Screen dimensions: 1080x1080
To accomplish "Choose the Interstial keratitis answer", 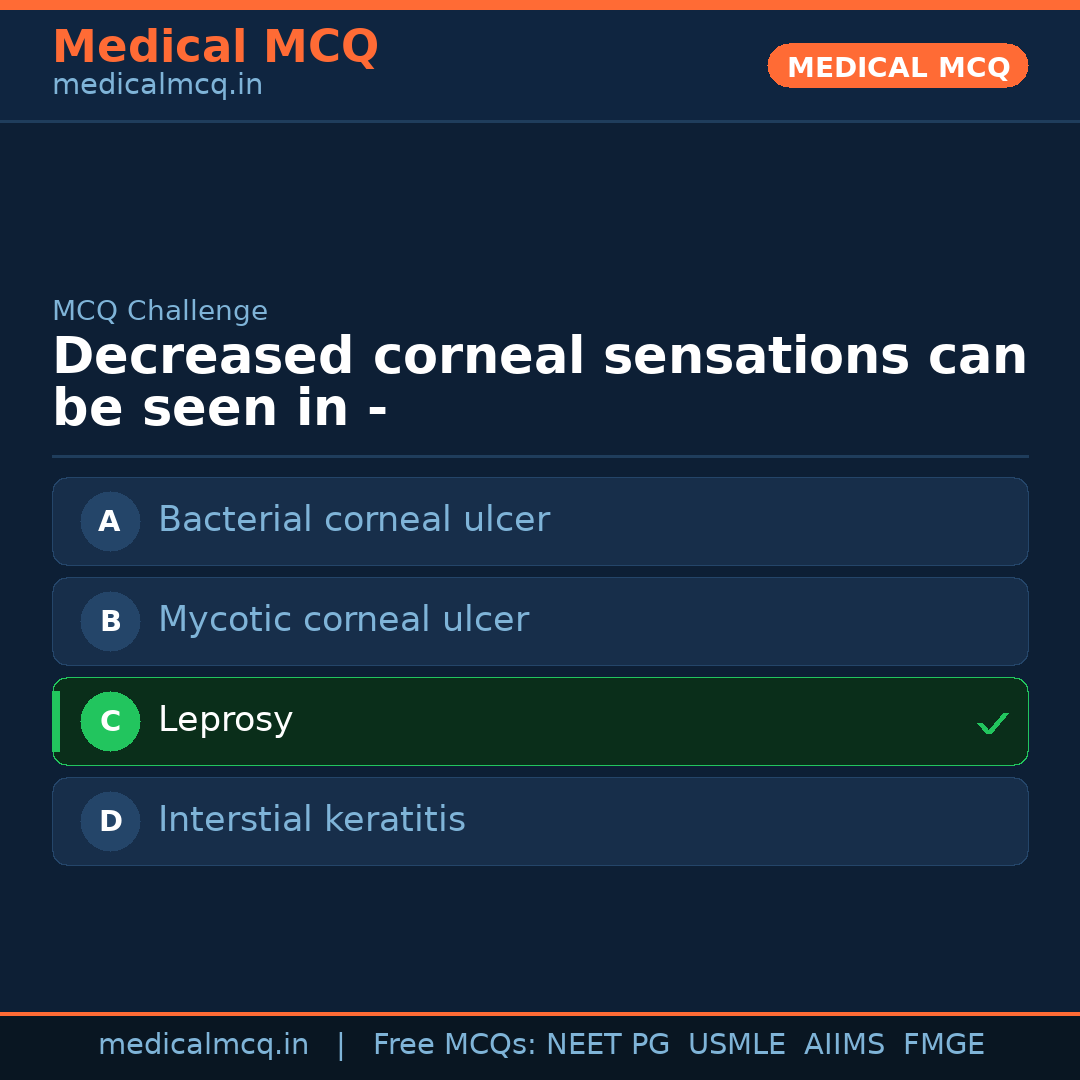I will tap(311, 820).
